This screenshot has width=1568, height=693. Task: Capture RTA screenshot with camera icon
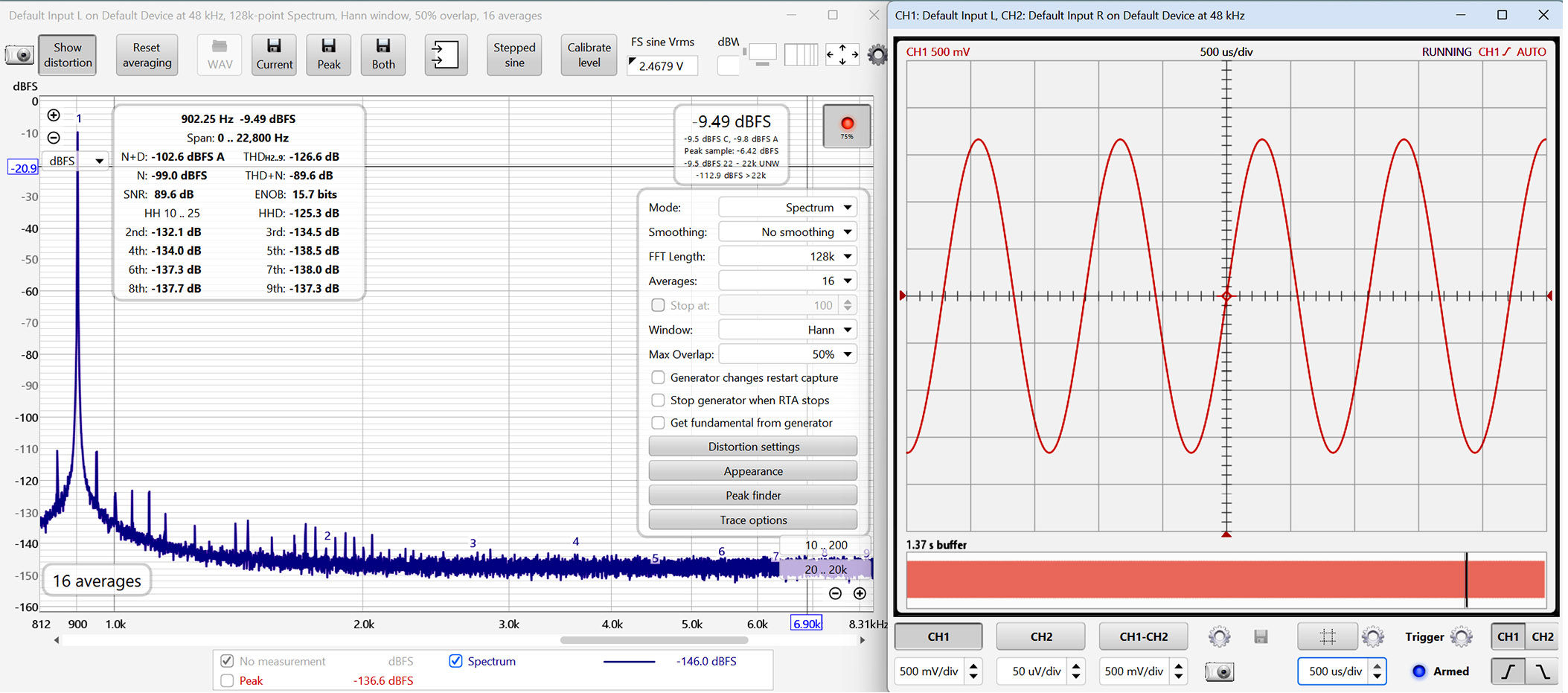point(19,54)
